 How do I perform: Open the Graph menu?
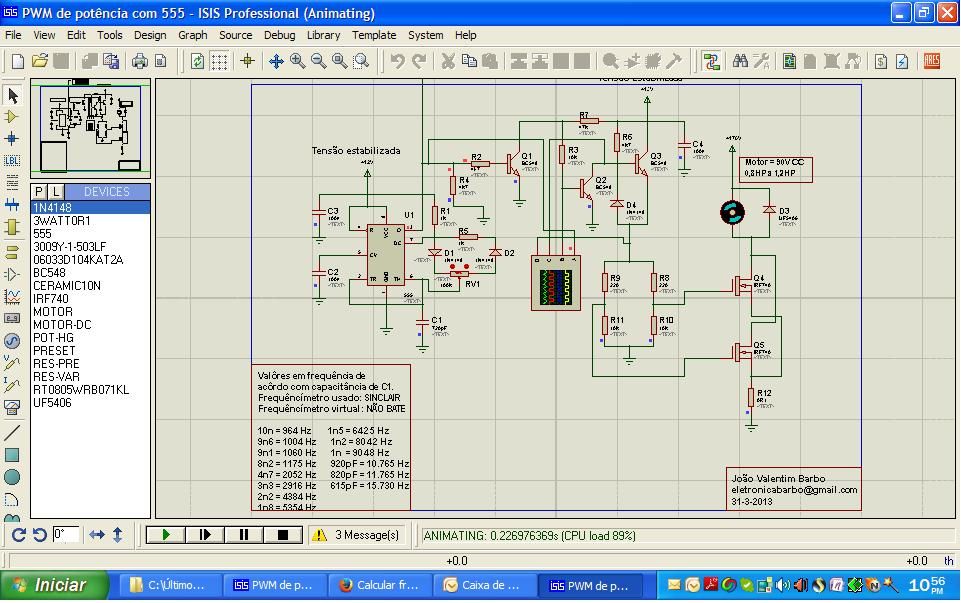(192, 35)
